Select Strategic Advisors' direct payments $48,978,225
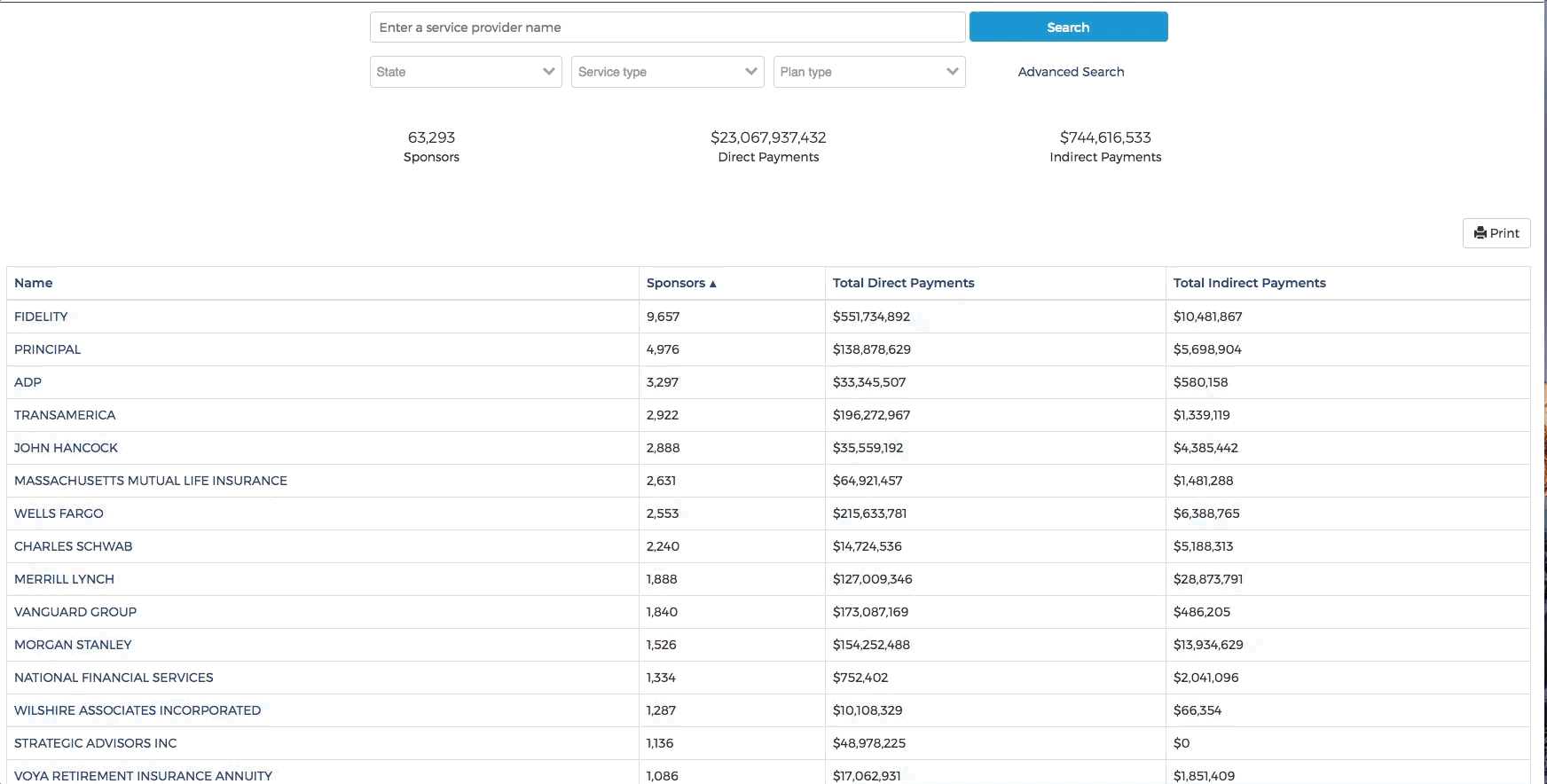The image size is (1547, 784). click(869, 743)
